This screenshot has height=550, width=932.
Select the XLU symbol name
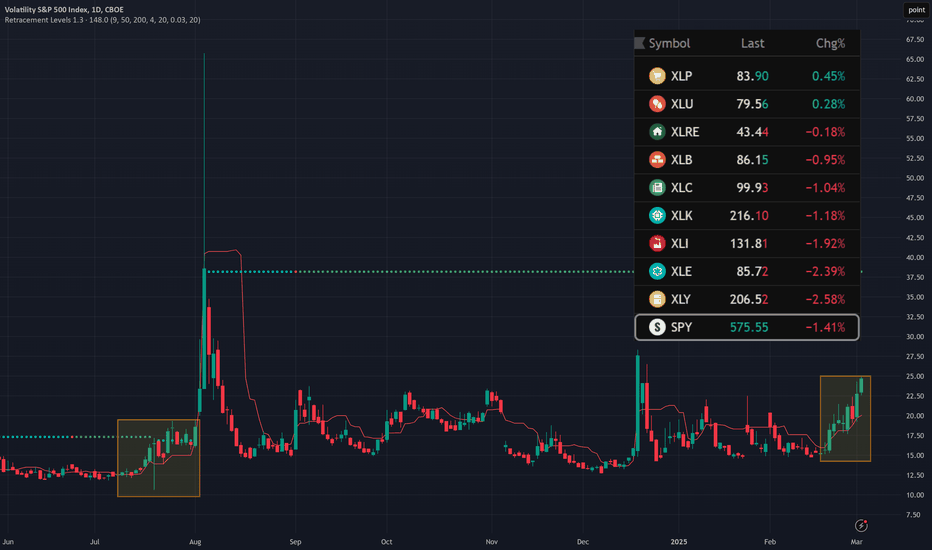click(682, 104)
